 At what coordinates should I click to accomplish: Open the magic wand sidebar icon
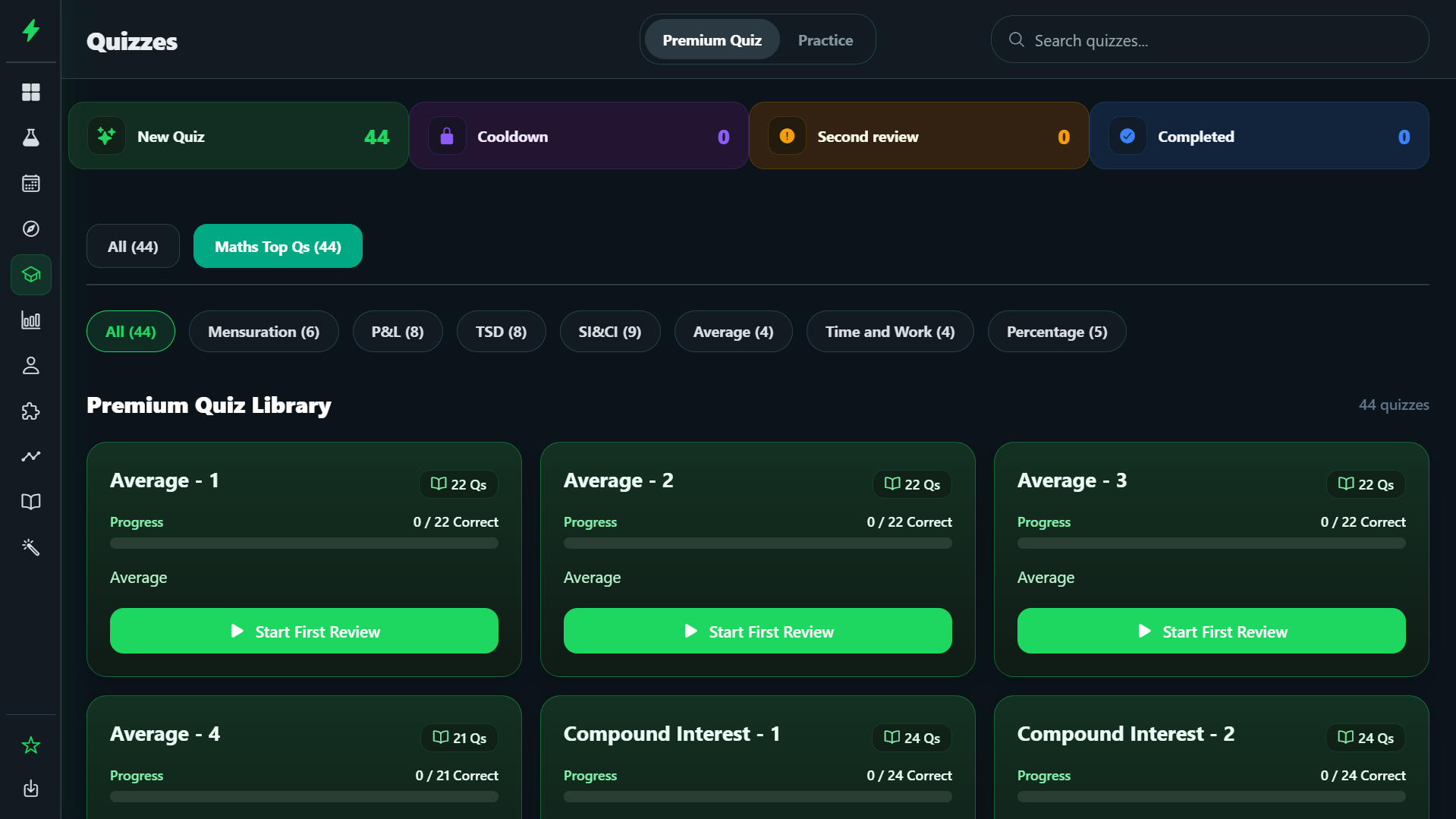tap(31, 547)
